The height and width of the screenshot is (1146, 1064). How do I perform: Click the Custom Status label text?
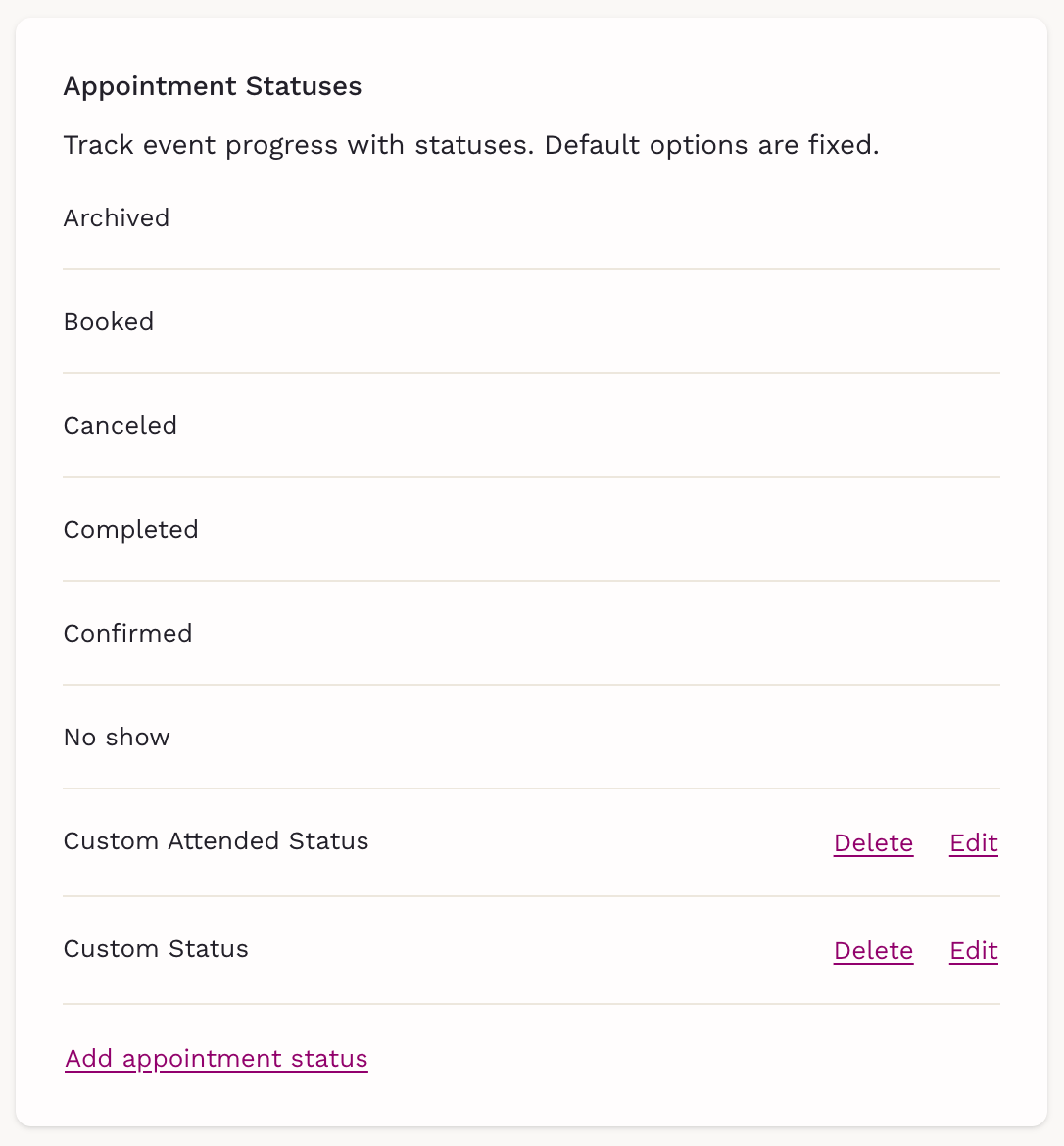(x=156, y=949)
